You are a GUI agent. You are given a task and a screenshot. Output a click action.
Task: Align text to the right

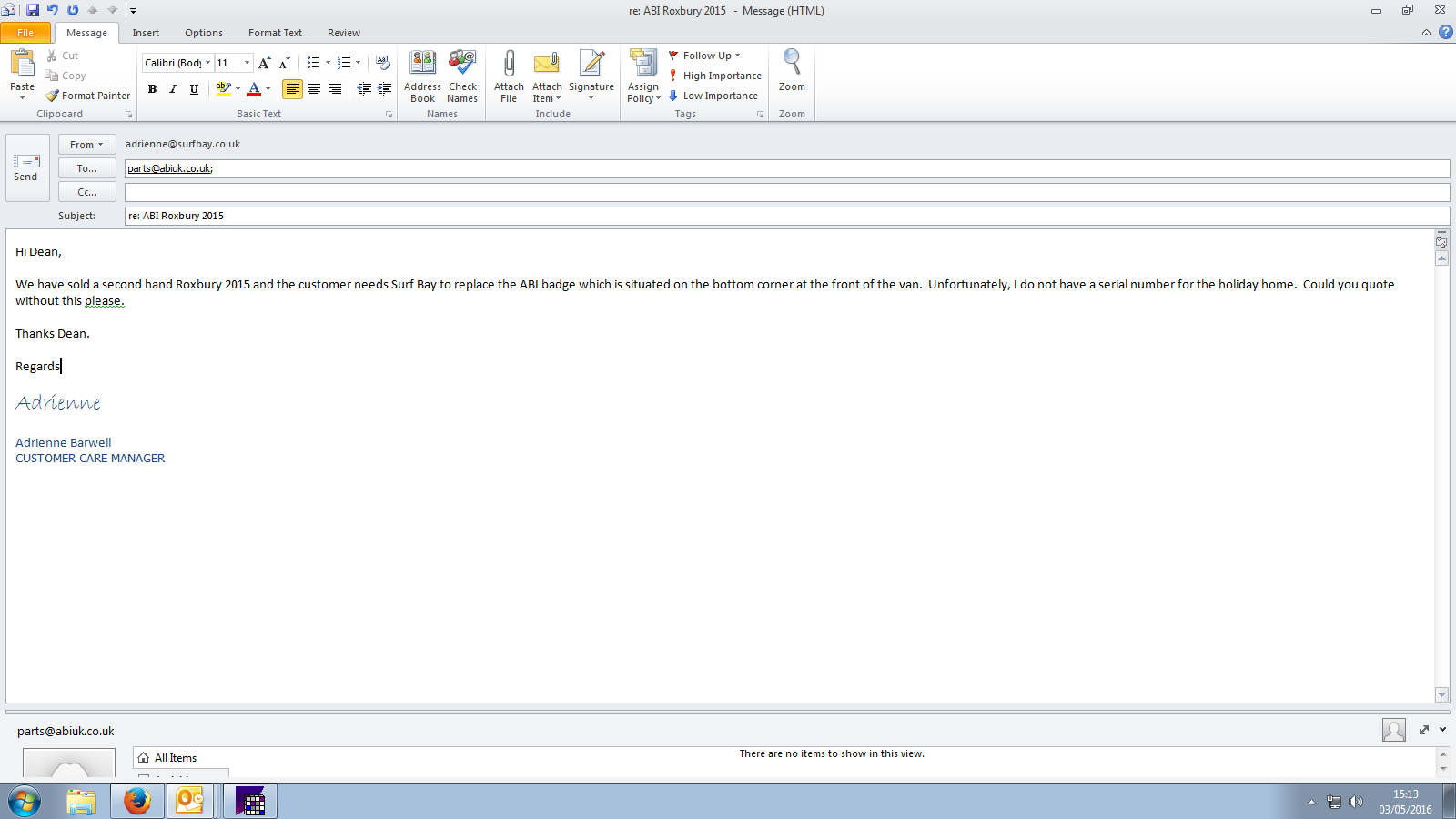coord(335,88)
